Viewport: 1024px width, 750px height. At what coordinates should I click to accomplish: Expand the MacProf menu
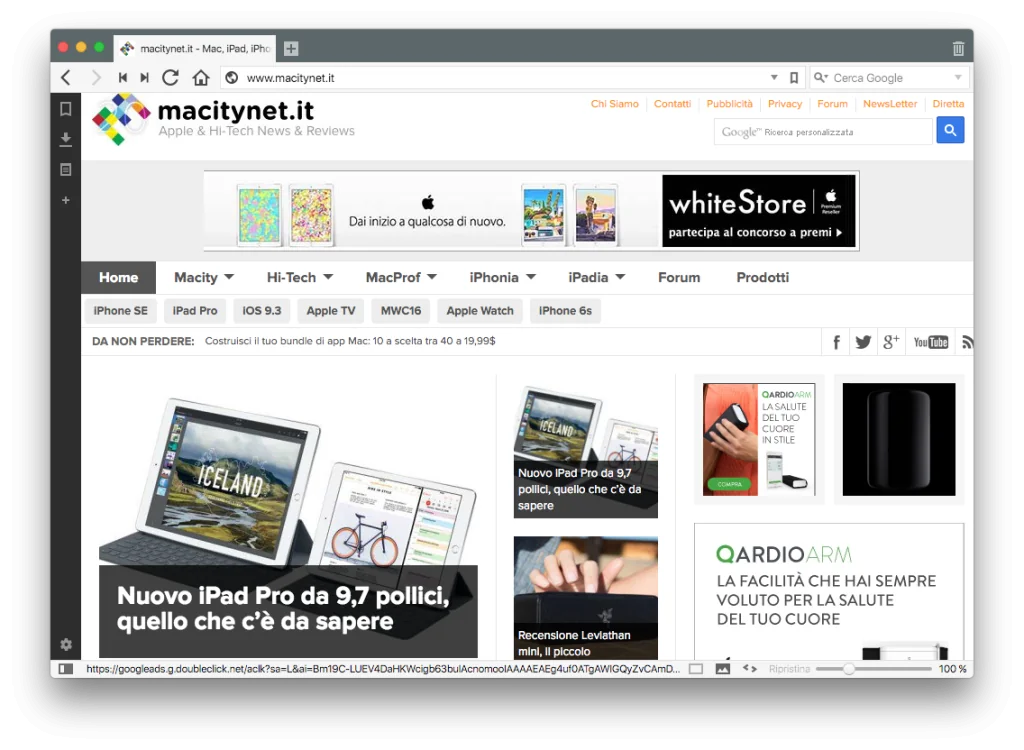(x=401, y=278)
